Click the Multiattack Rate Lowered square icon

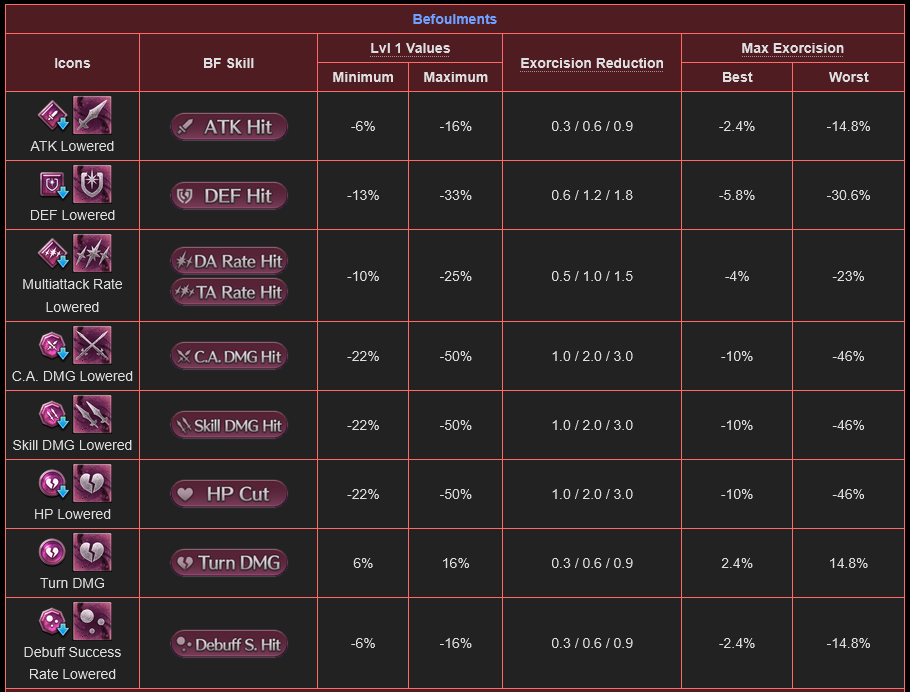(92, 254)
